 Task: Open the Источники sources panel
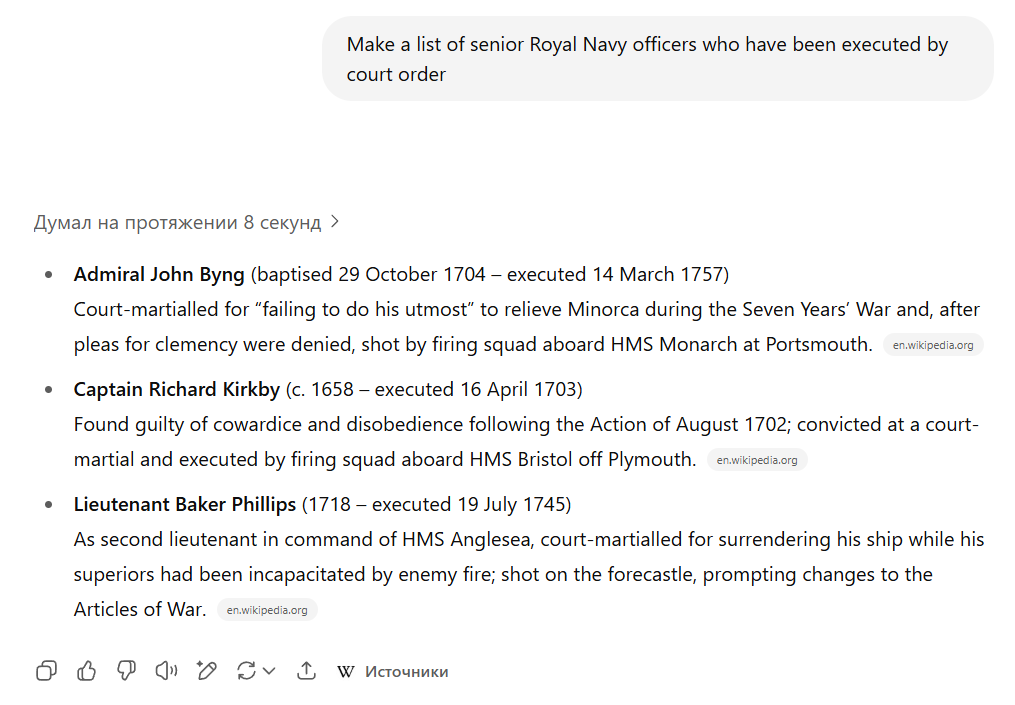point(406,672)
